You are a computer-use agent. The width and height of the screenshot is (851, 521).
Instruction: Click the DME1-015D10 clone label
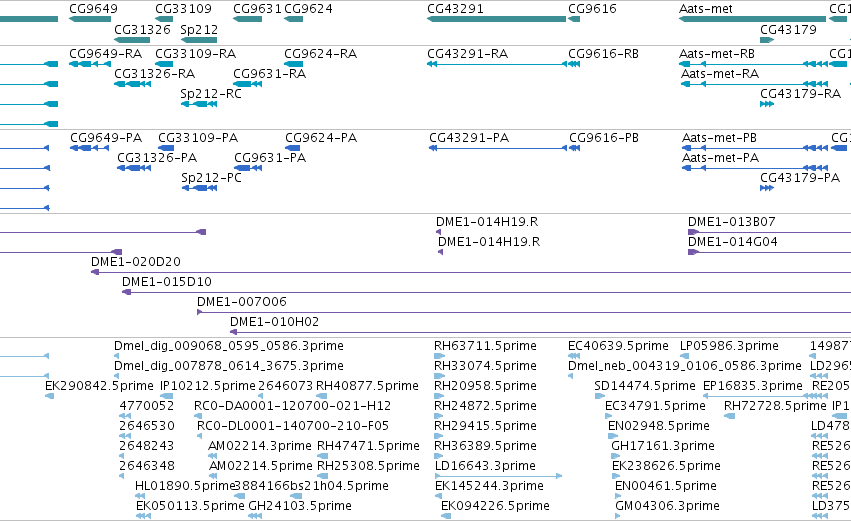[167, 282]
